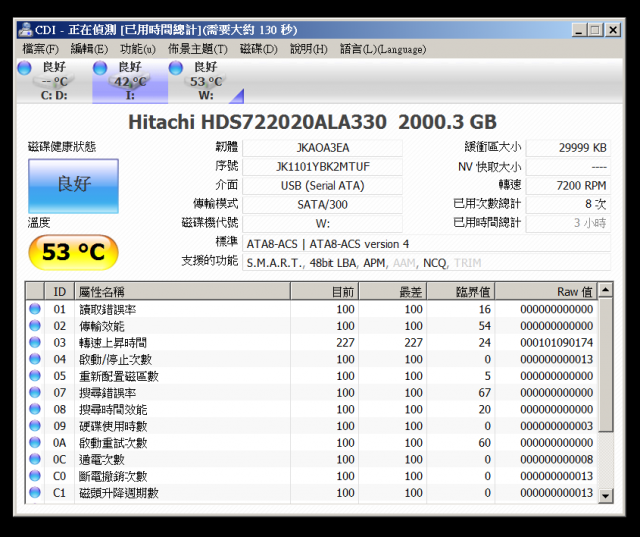
Task: Click status orb of row 04 啟動/停止次數
Action: (x=35, y=359)
